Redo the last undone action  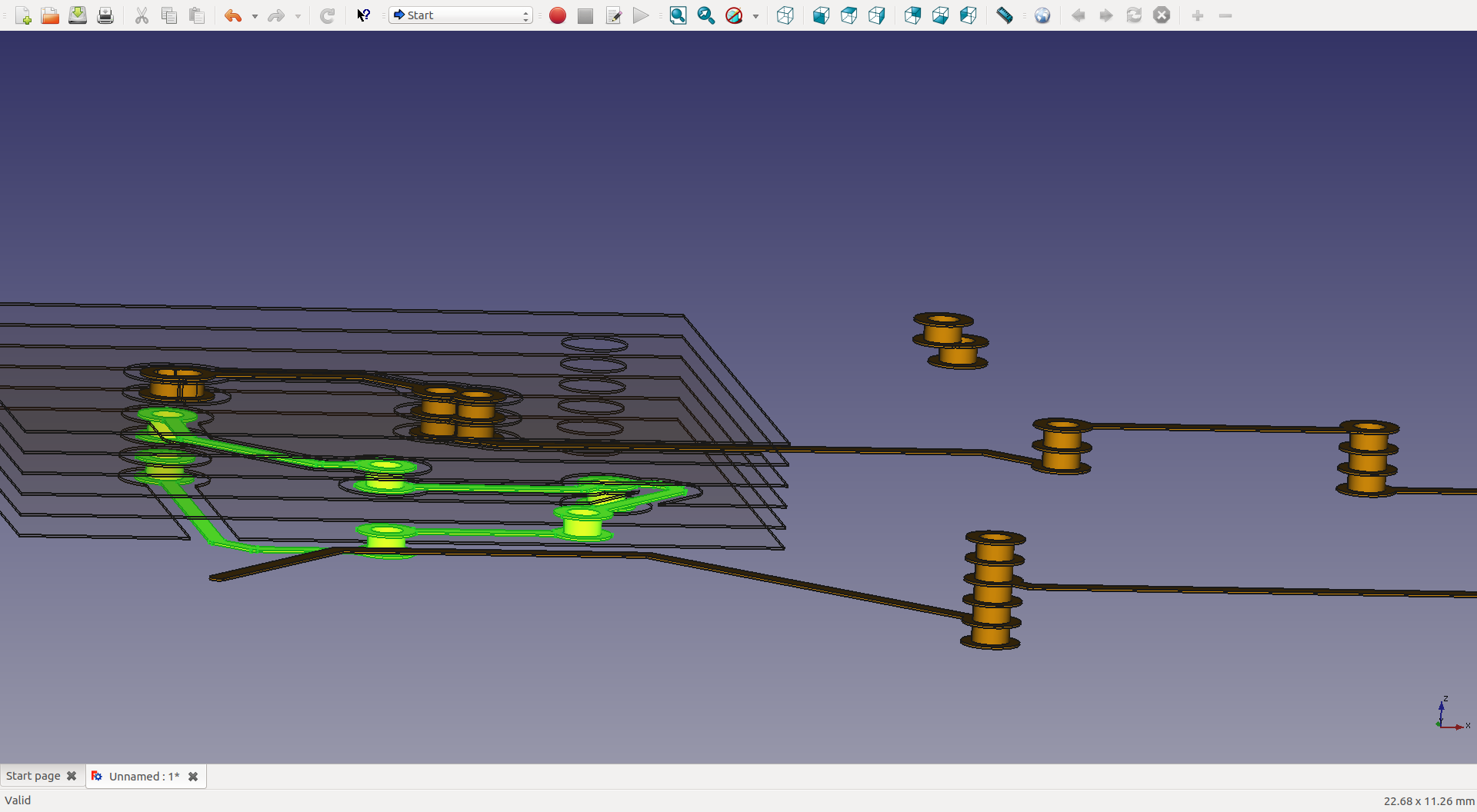coord(276,15)
